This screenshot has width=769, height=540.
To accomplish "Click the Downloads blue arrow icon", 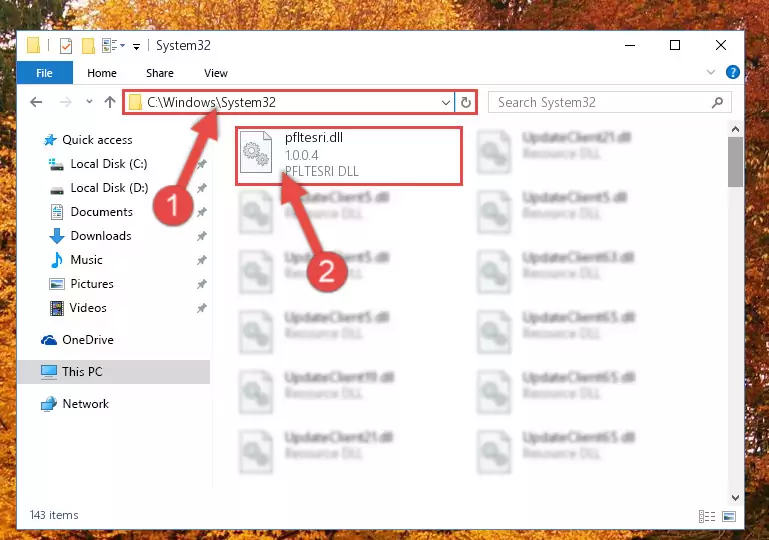I will (57, 236).
